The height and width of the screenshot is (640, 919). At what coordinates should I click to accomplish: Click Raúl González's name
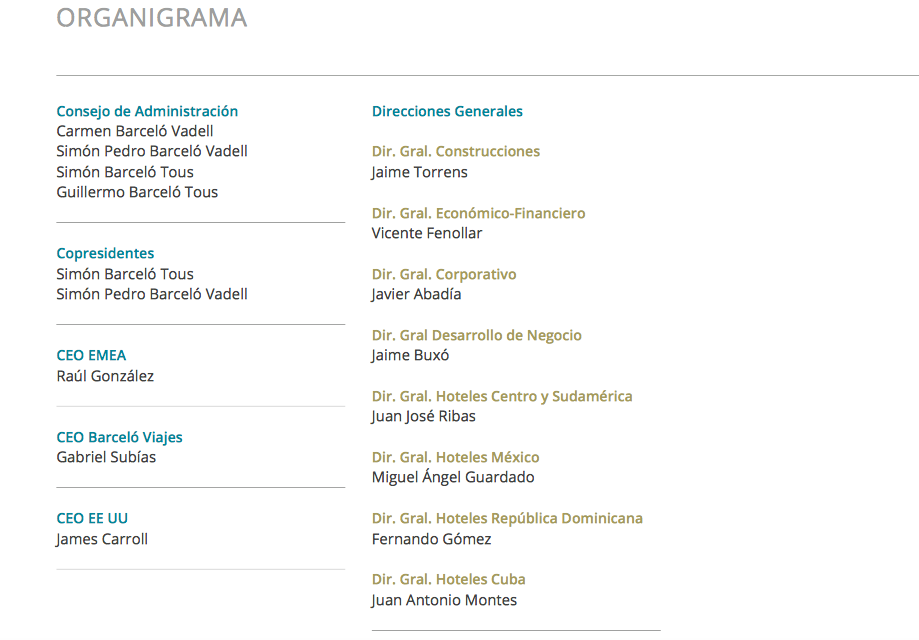105,376
